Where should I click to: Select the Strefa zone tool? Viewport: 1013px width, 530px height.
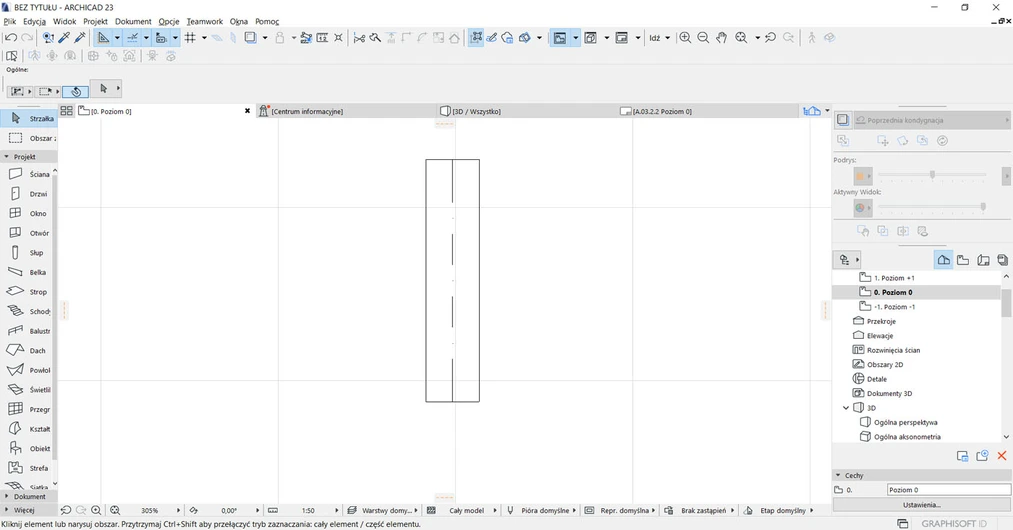pos(30,468)
